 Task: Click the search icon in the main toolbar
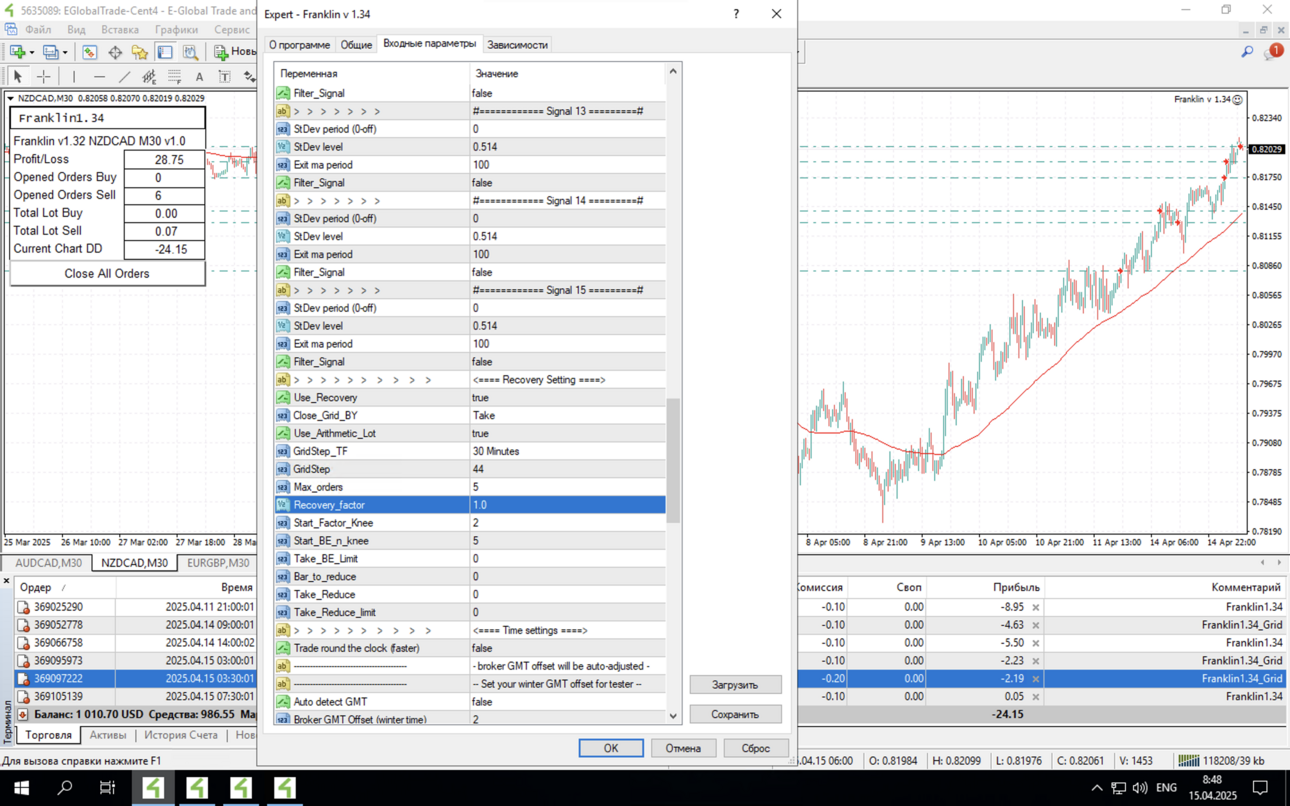[x=1247, y=52]
